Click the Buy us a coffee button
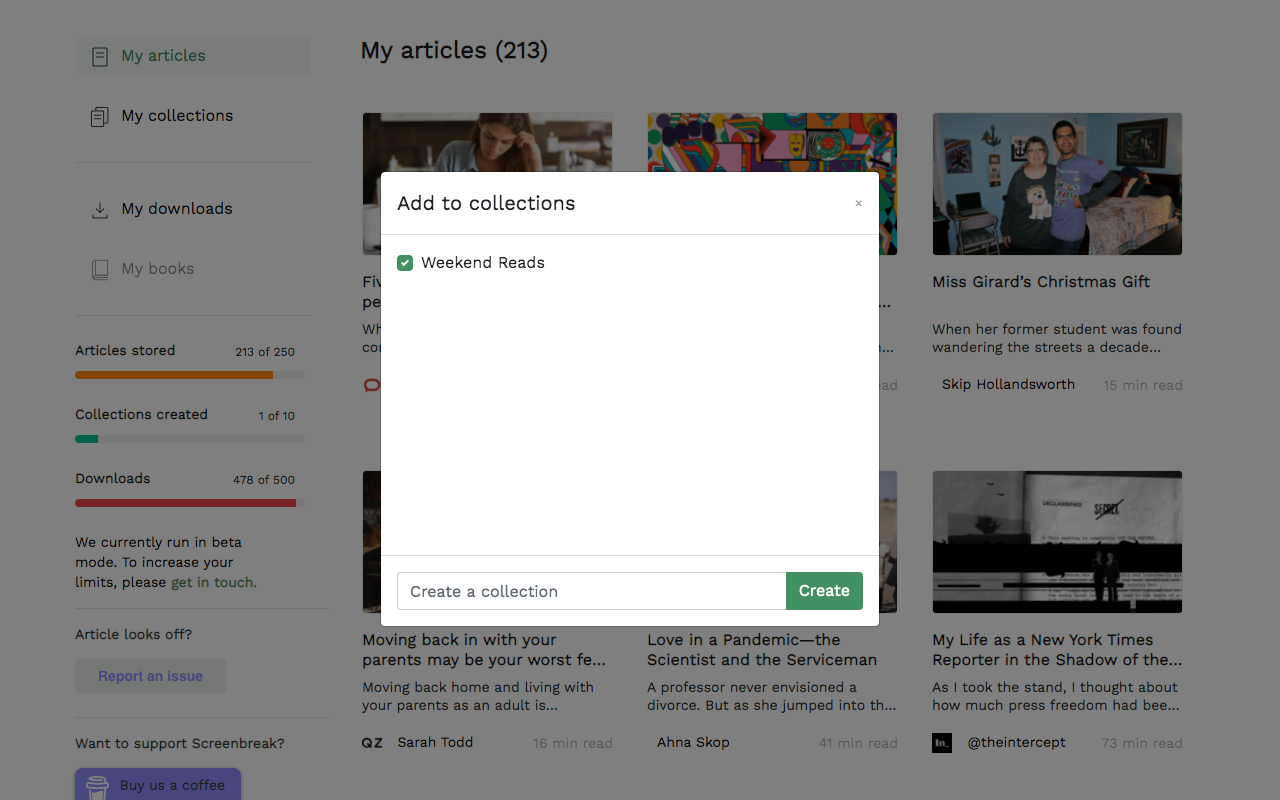This screenshot has height=800, width=1280. pos(158,785)
